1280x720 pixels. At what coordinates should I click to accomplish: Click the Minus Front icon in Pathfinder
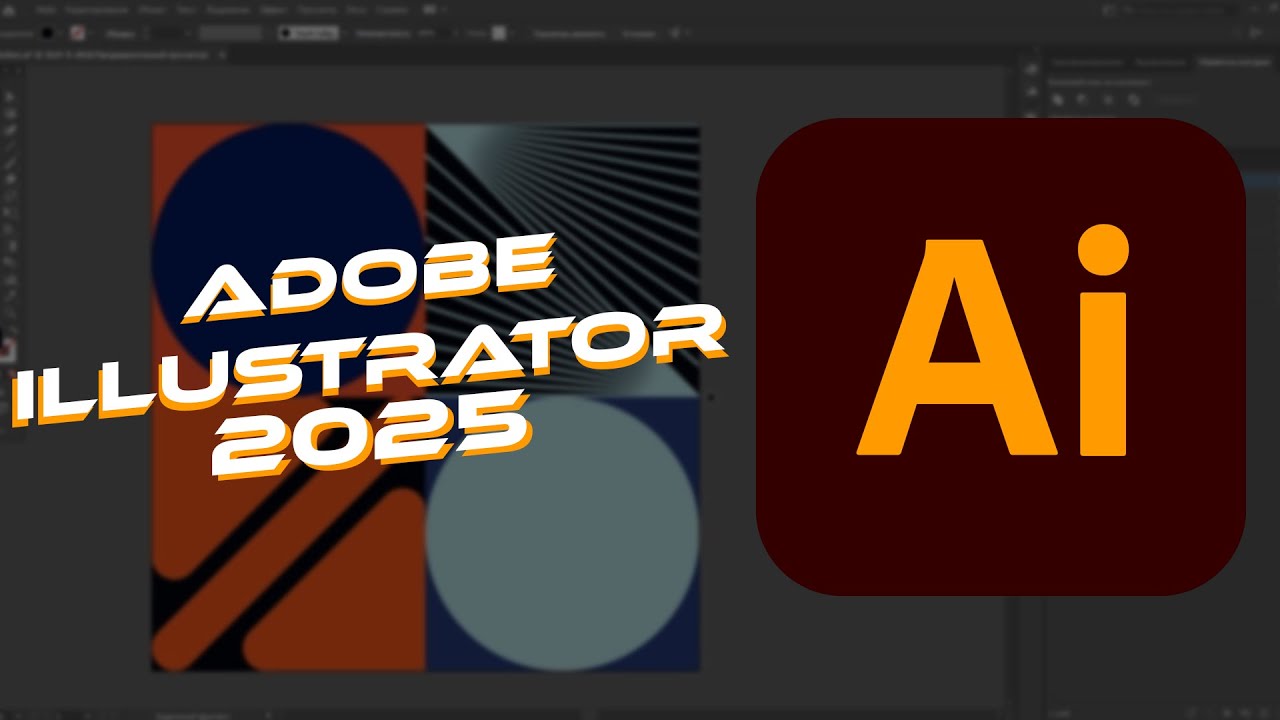coord(1083,99)
